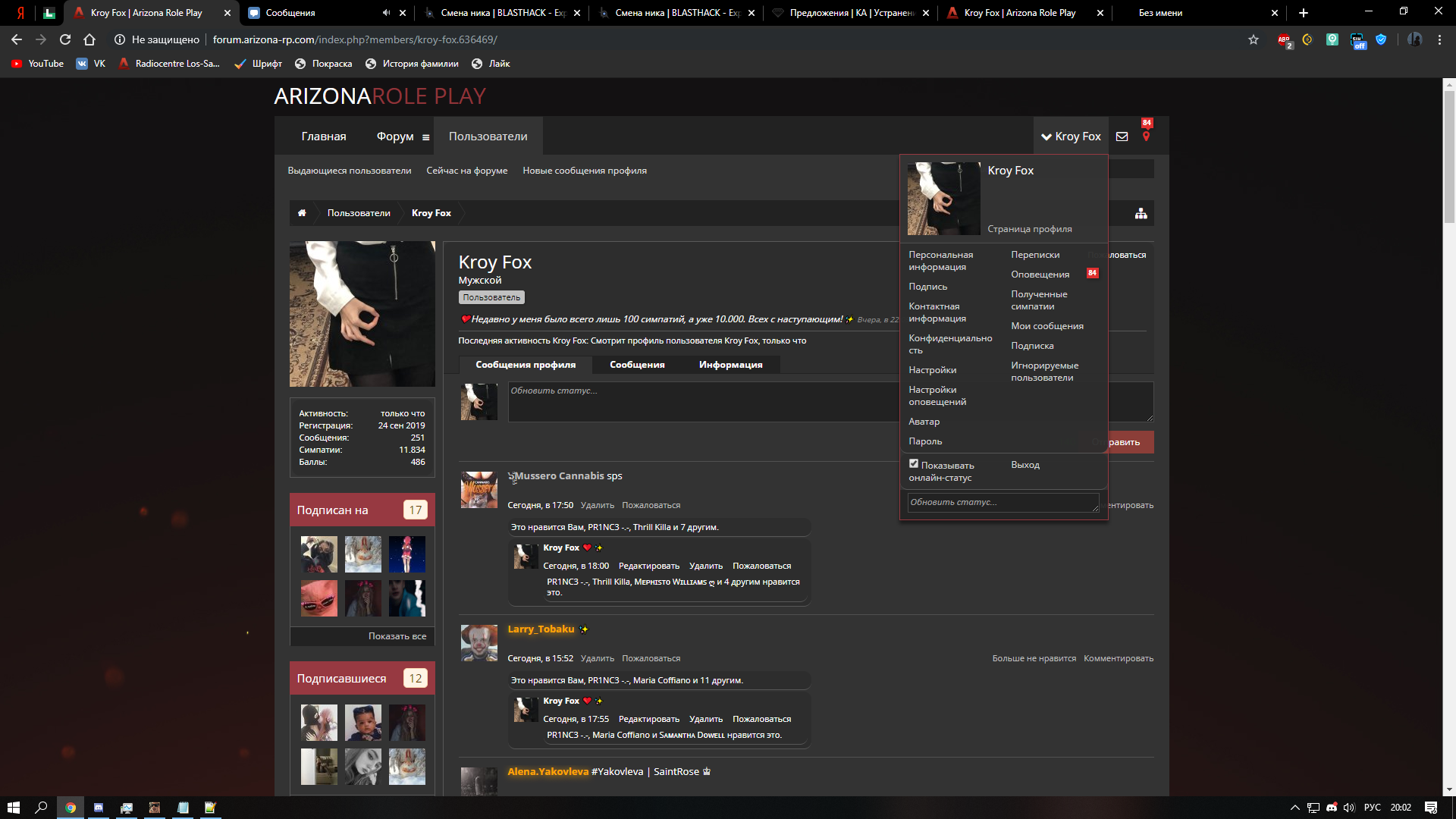This screenshot has width=1456, height=819.
Task: Reload the page
Action: (x=65, y=39)
